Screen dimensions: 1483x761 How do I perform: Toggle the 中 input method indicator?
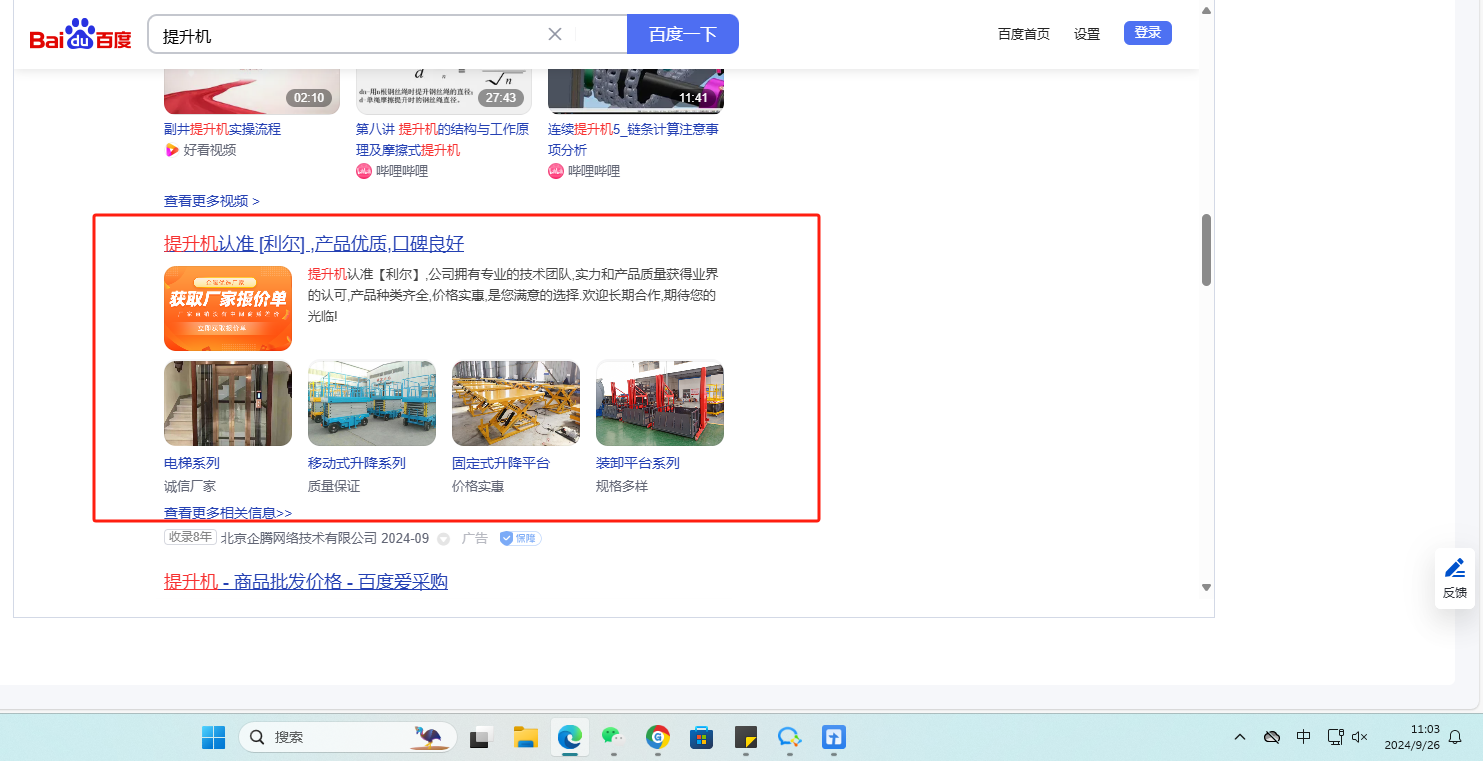[1304, 737]
